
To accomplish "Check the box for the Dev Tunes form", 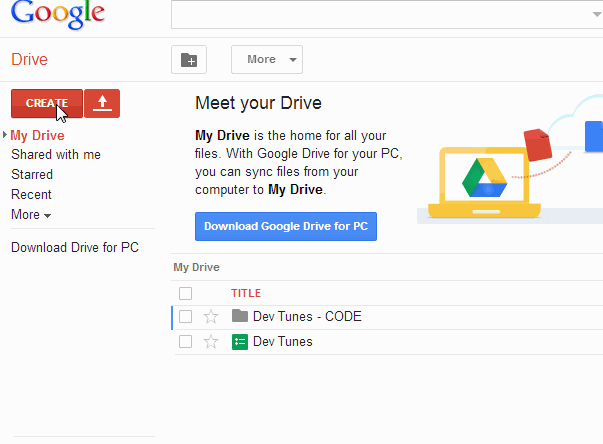I will (x=185, y=341).
